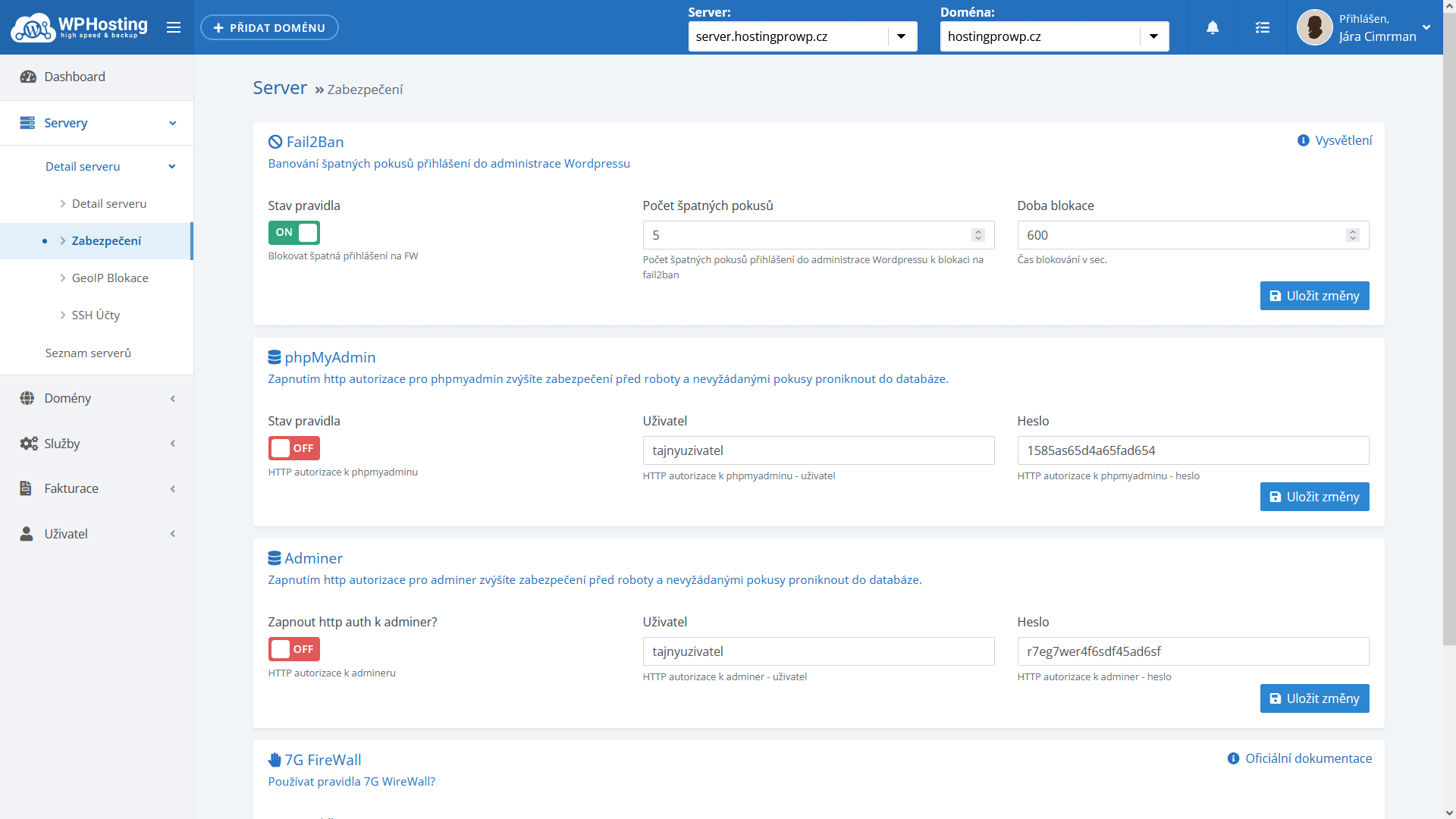Viewport: 1456px width, 819px height.
Task: Open the Server dropdown selector
Action: (901, 36)
